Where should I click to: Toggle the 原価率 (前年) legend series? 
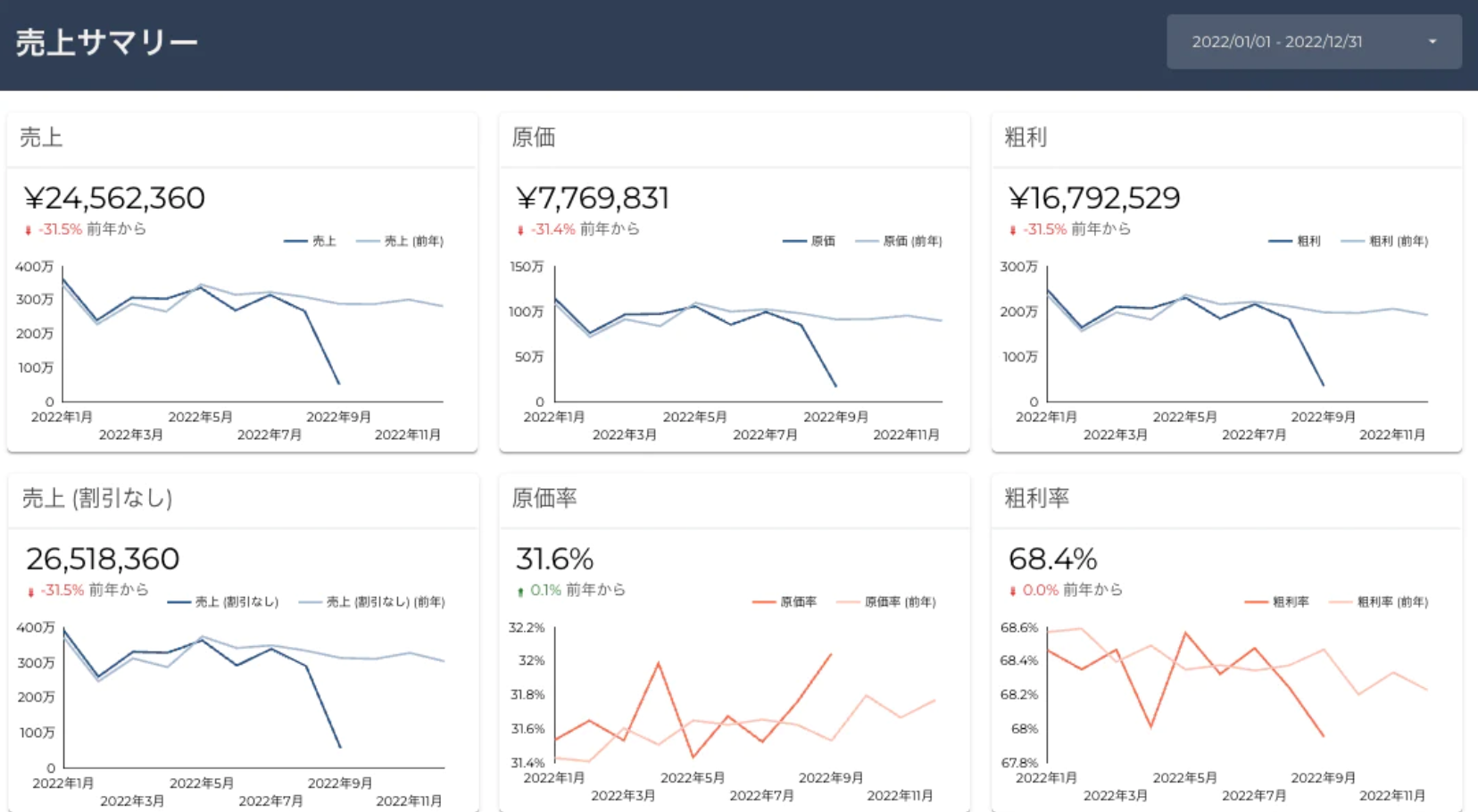click(885, 602)
